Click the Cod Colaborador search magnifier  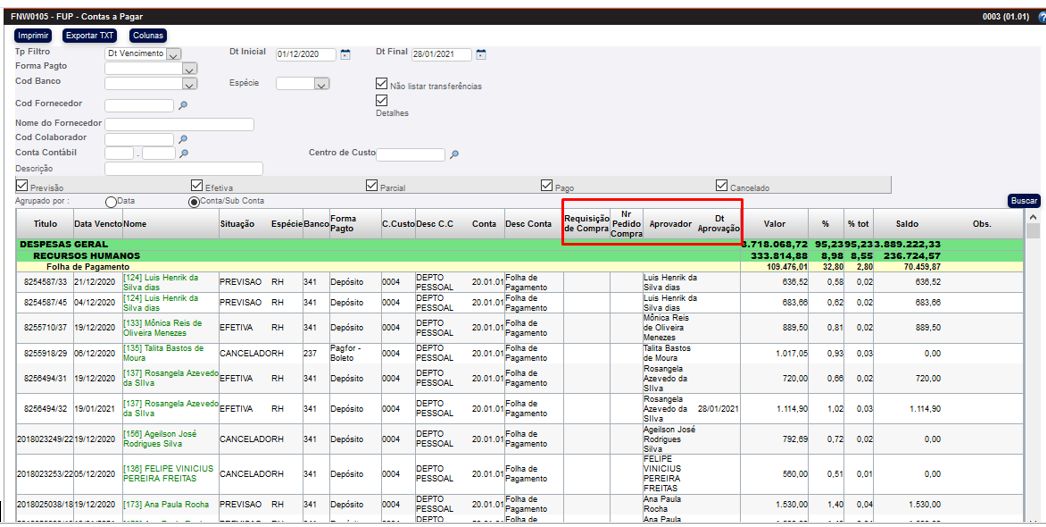183,139
